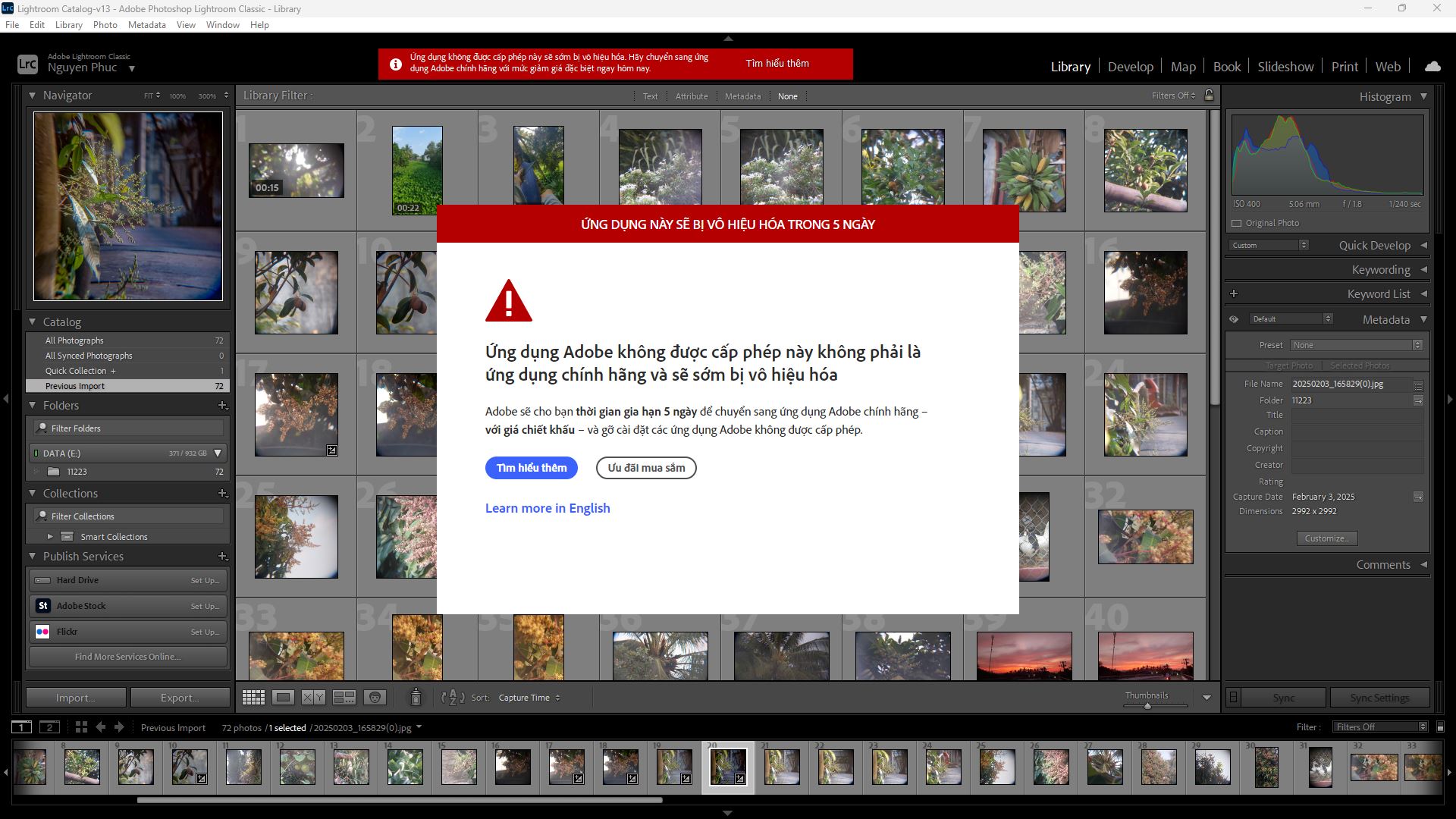Open Compare view (X|Y)
This screenshot has height=819, width=1456.
[313, 698]
